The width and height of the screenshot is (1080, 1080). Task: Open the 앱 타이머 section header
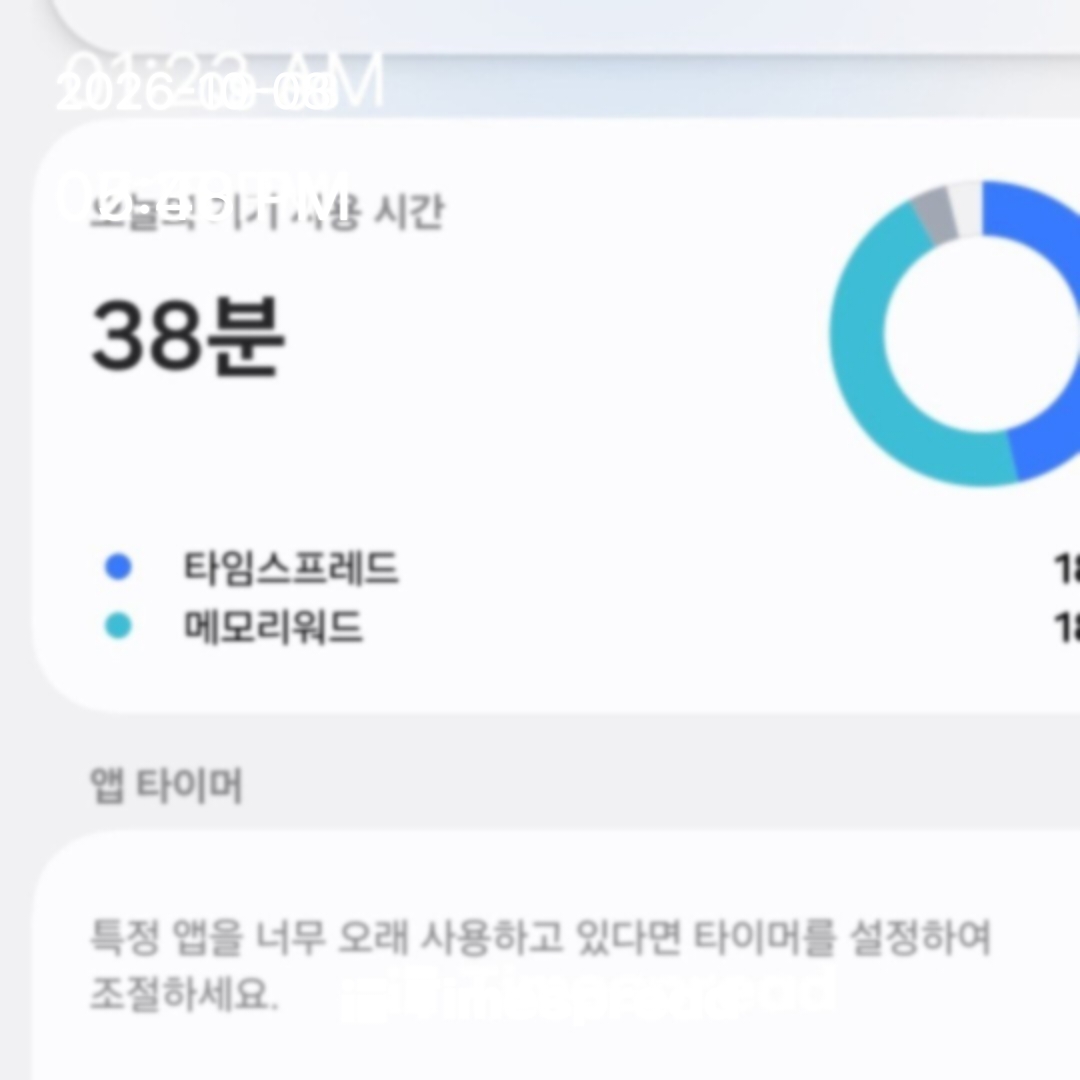point(166,785)
